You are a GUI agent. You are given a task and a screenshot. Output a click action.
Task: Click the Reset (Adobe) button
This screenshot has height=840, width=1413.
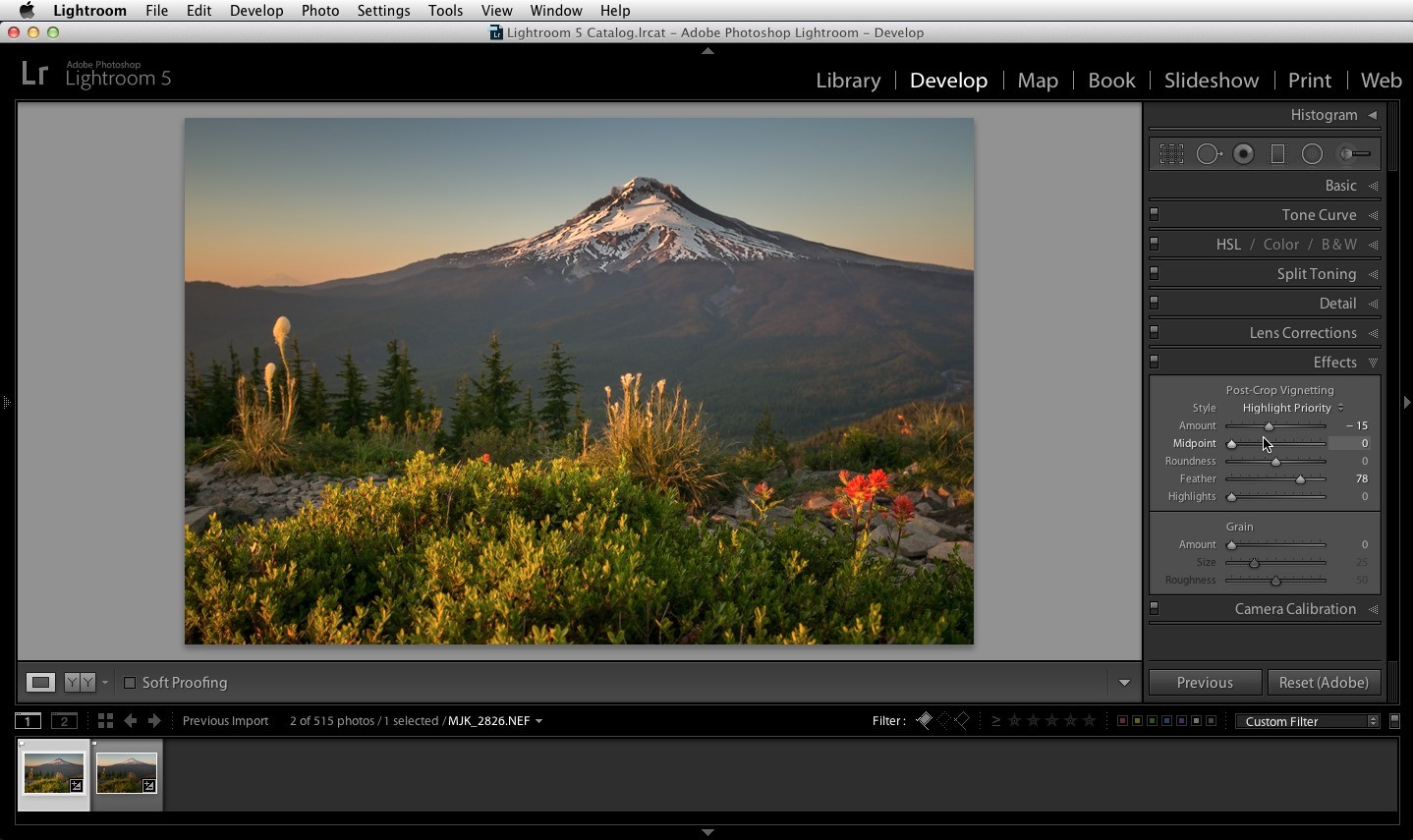(1324, 683)
